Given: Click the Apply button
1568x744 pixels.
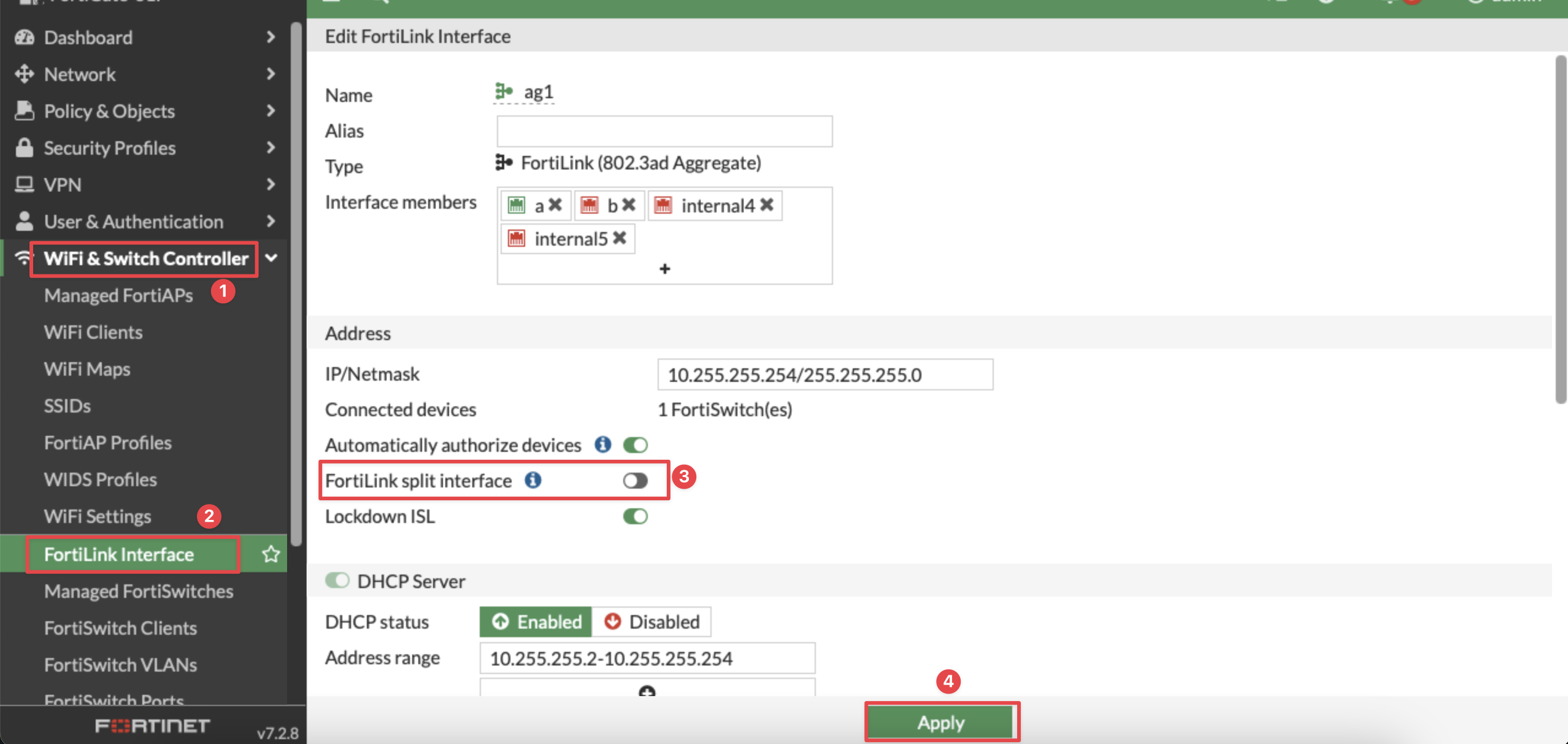Looking at the screenshot, I should [x=940, y=723].
